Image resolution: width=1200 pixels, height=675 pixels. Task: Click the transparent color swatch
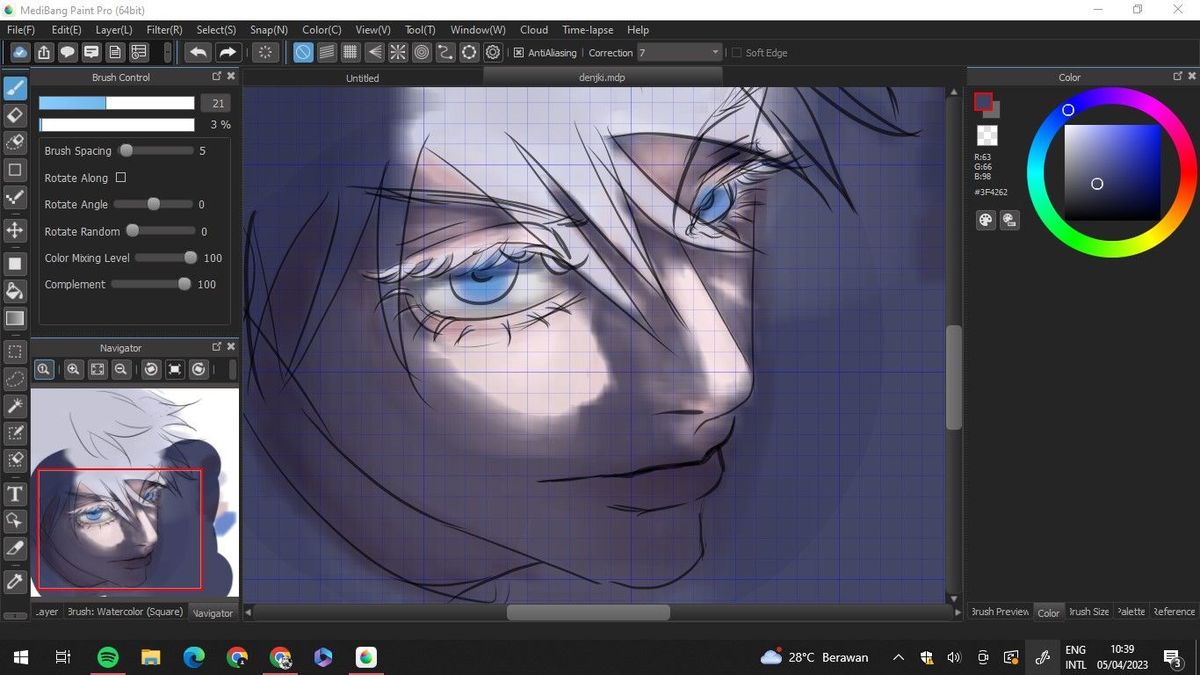pos(987,135)
